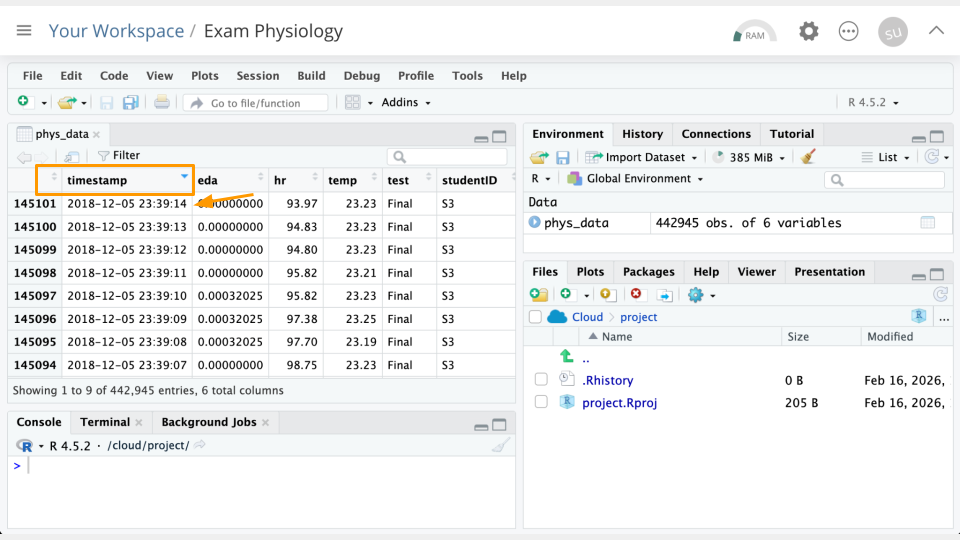960x540 pixels.
Task: Open workspace settings gear icon
Action: (808, 31)
